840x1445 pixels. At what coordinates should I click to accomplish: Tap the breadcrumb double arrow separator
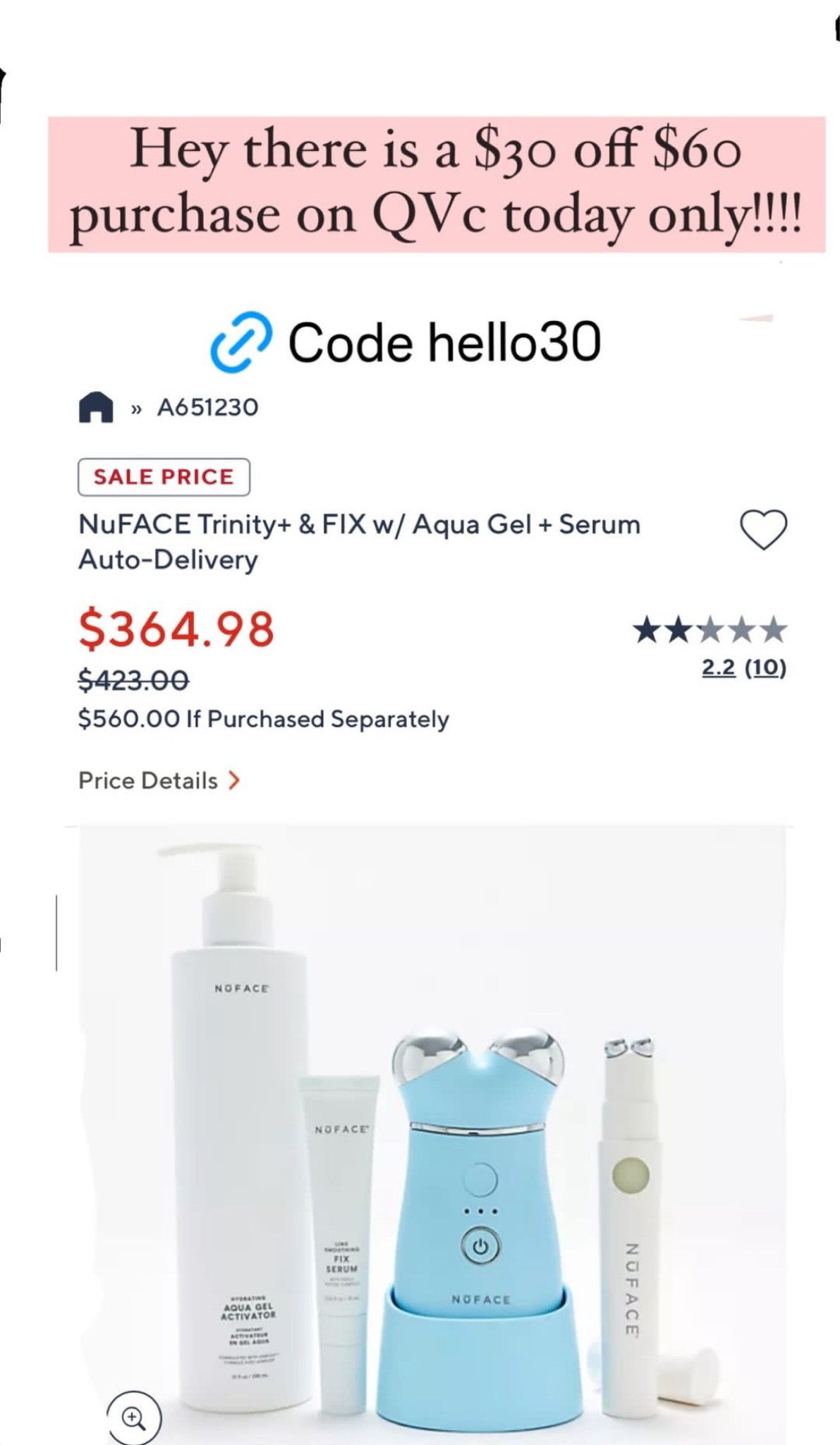(136, 409)
